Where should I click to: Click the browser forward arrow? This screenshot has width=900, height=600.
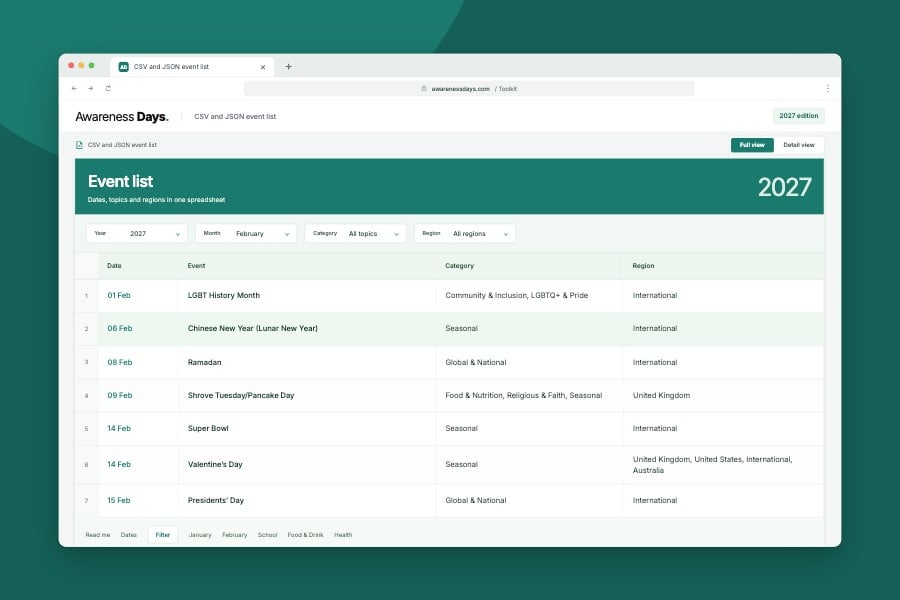91,88
